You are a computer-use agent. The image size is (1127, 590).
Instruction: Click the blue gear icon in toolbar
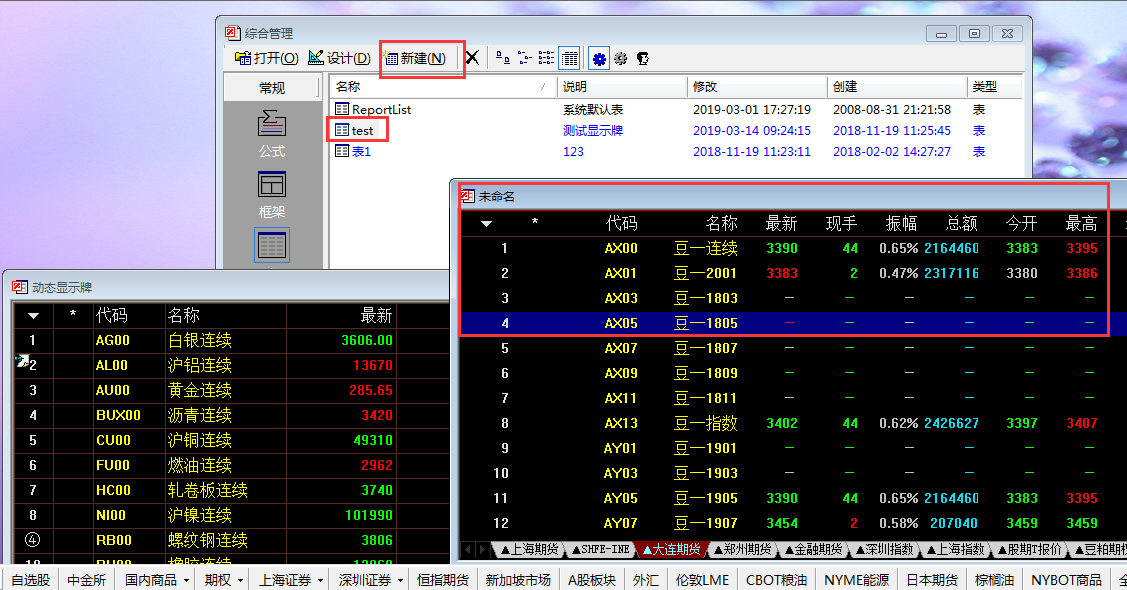[x=599, y=59]
